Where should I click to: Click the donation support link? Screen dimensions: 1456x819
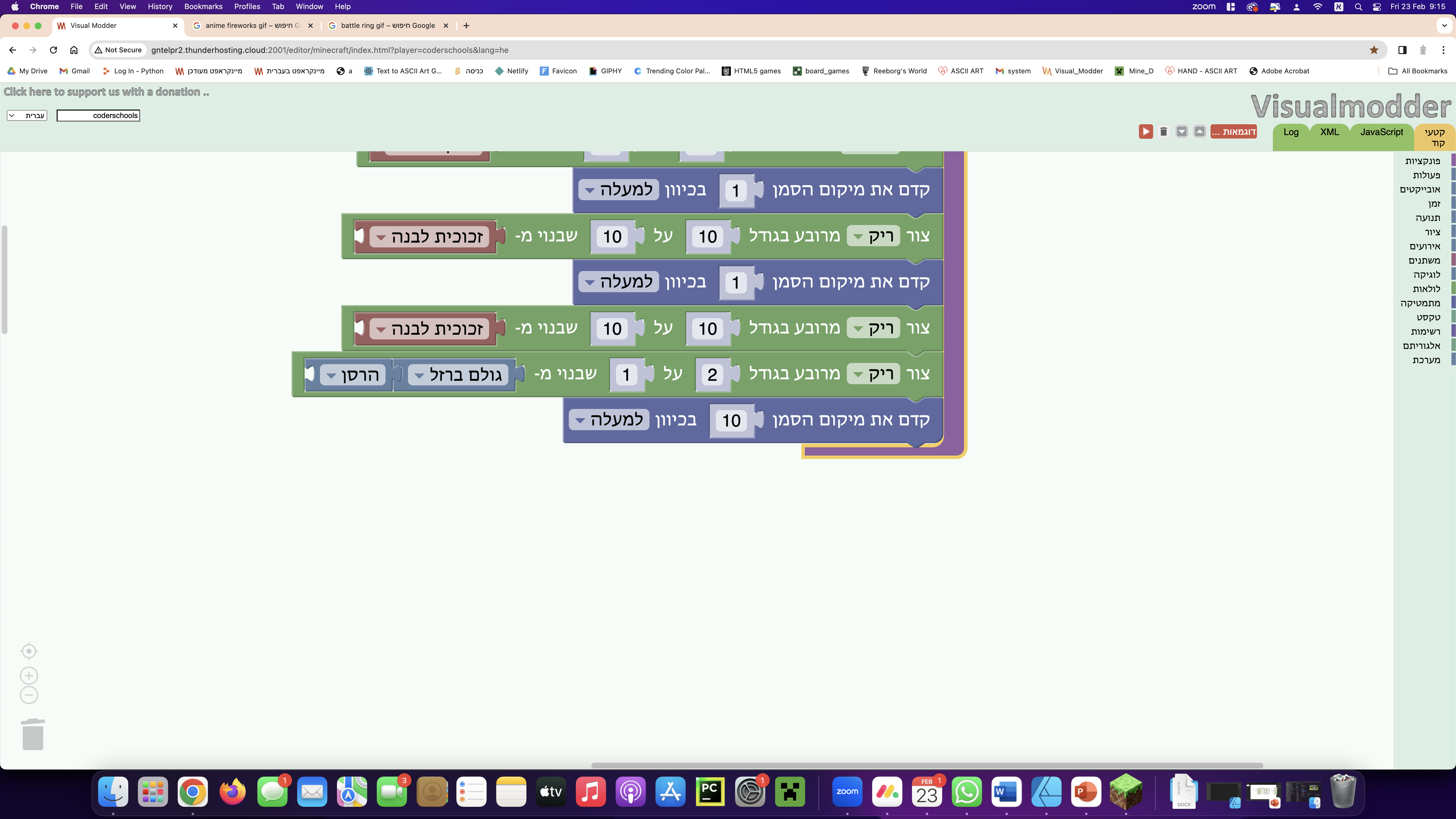106,92
